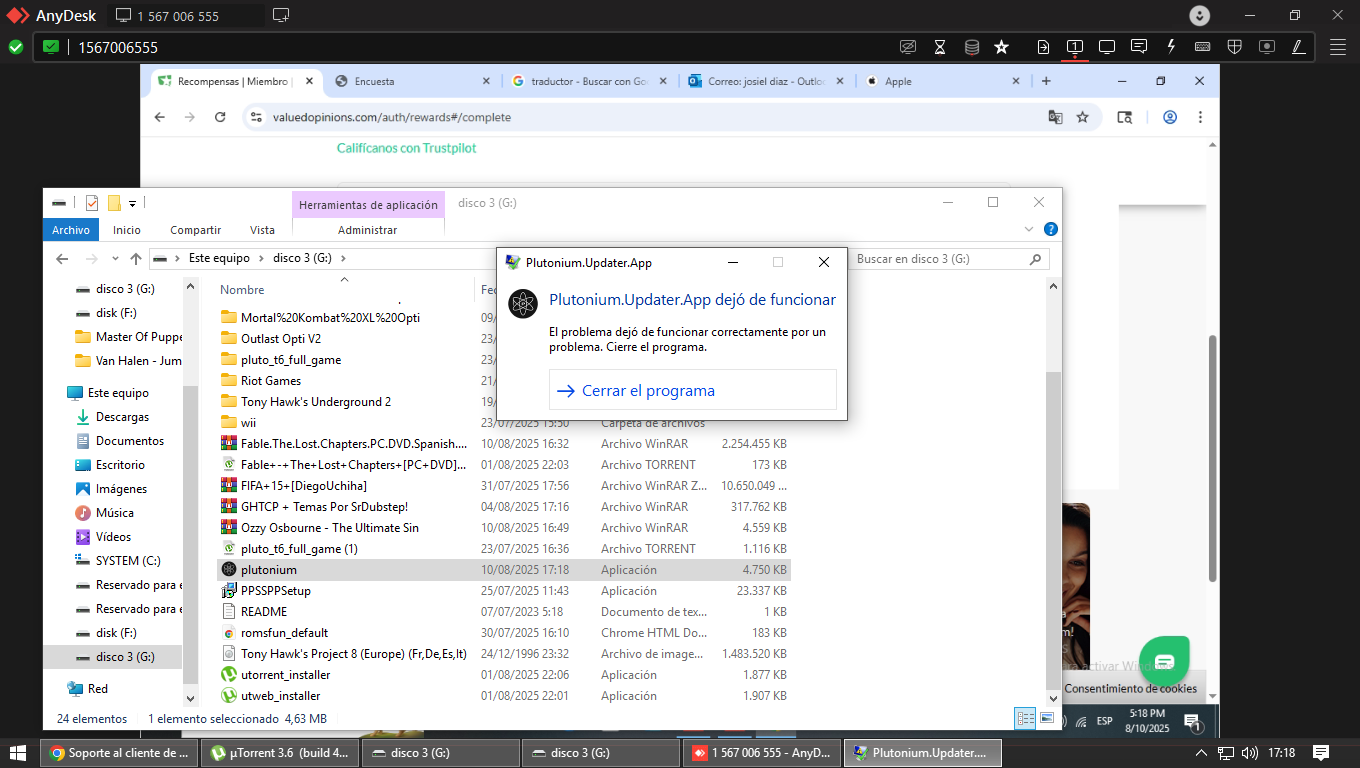The width and height of the screenshot is (1360, 768).
Task: Click Explorer search box 'Buscar en disco 3'
Action: click(949, 259)
